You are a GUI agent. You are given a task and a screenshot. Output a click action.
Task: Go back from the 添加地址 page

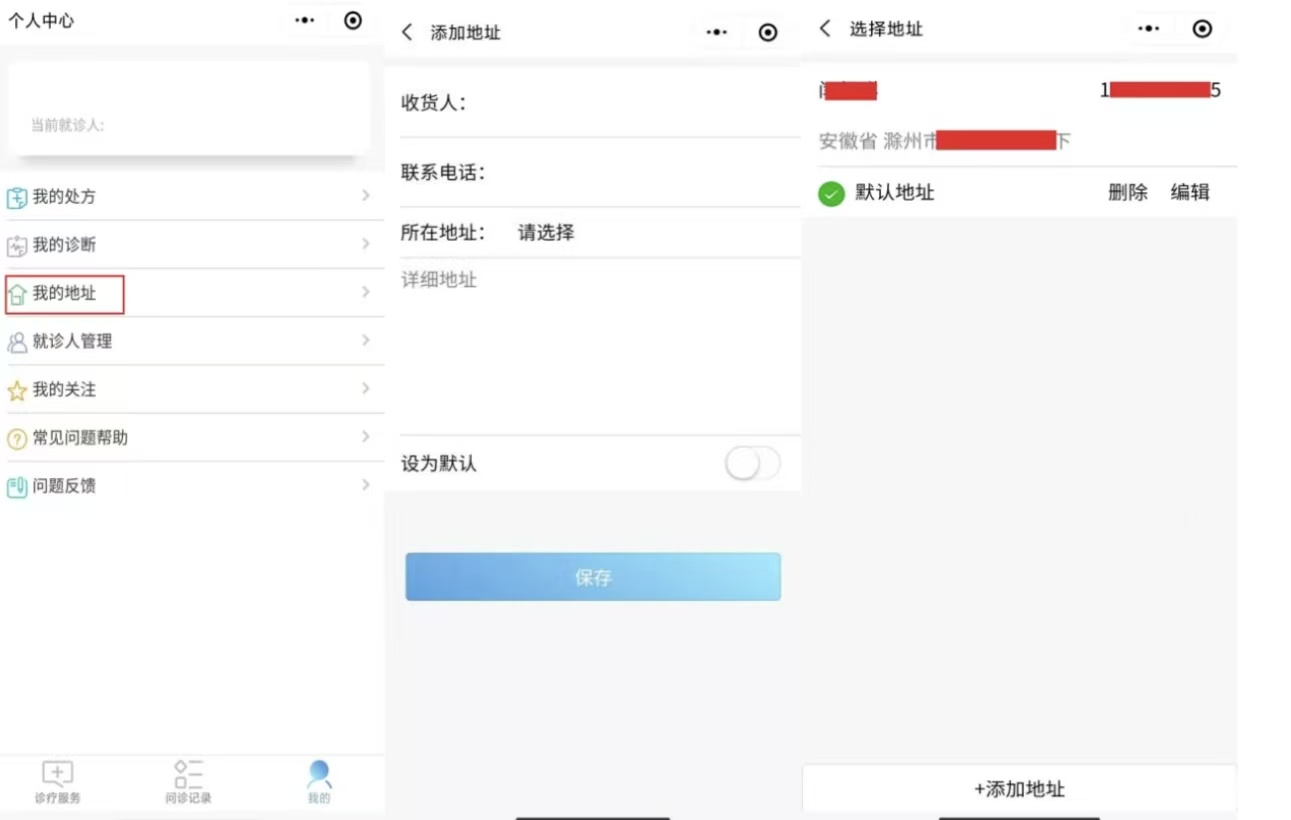[407, 32]
